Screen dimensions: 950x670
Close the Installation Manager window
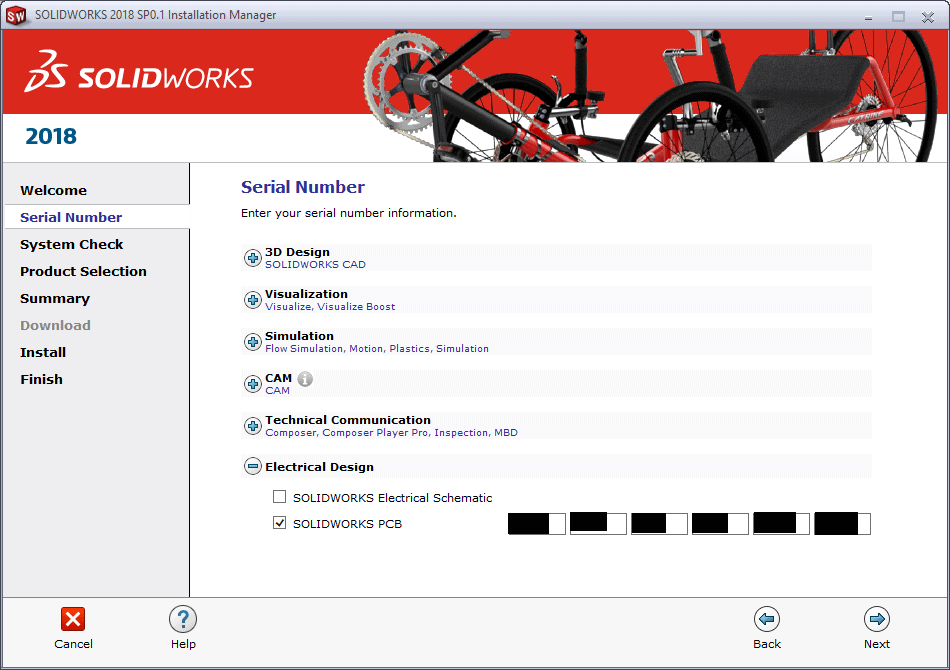click(x=928, y=17)
